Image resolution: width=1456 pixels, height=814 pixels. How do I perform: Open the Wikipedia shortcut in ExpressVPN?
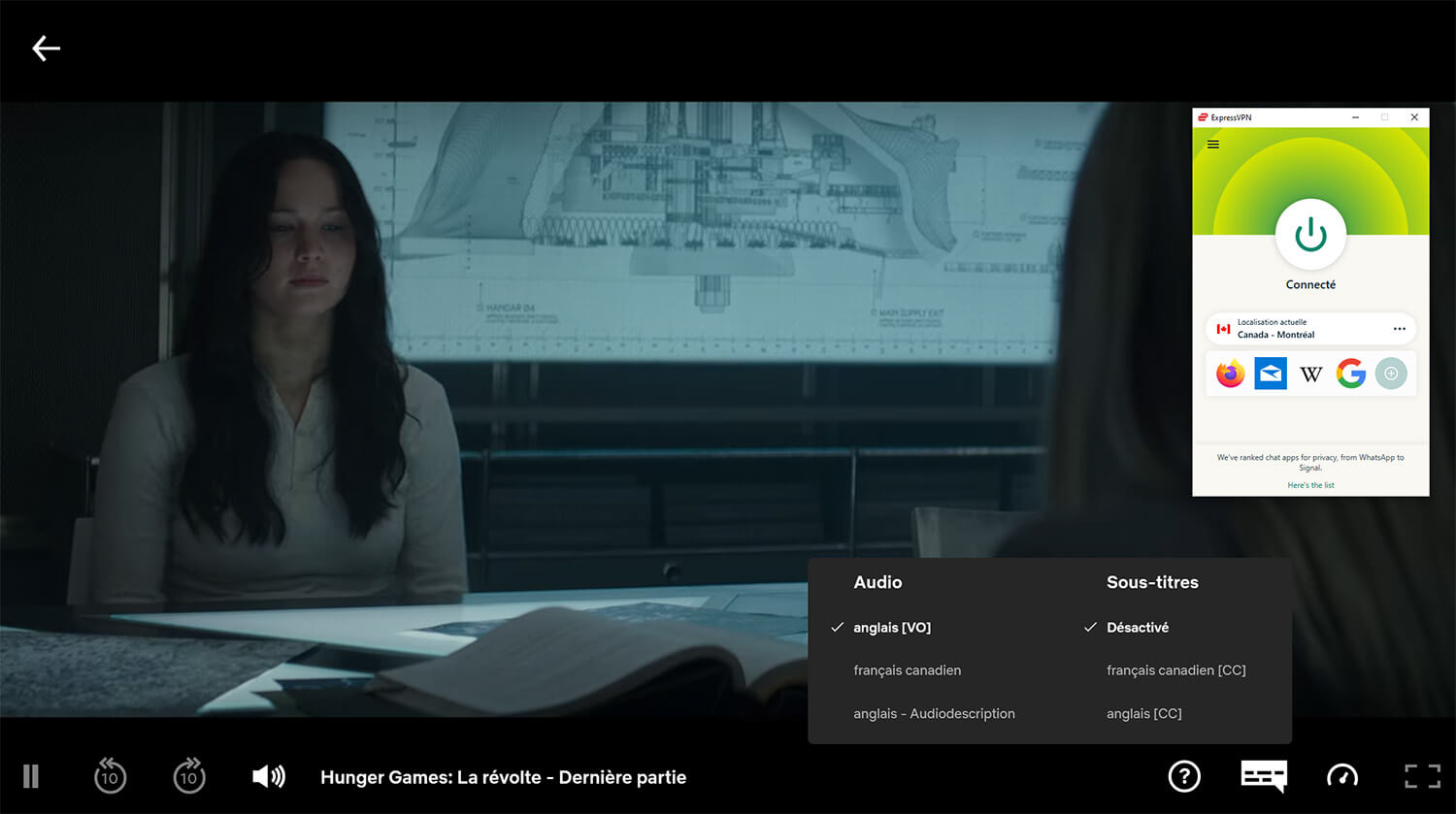1310,374
